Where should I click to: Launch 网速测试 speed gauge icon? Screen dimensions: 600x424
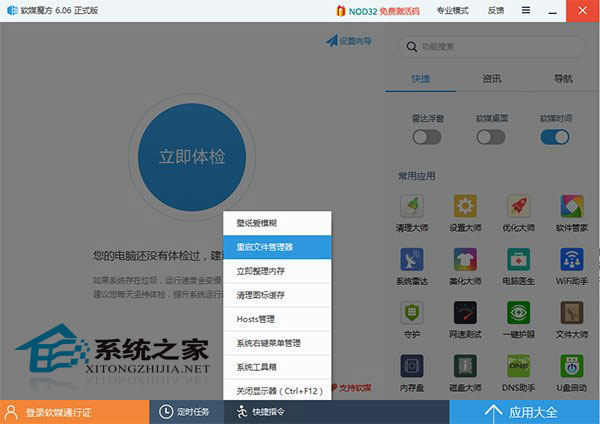465,313
